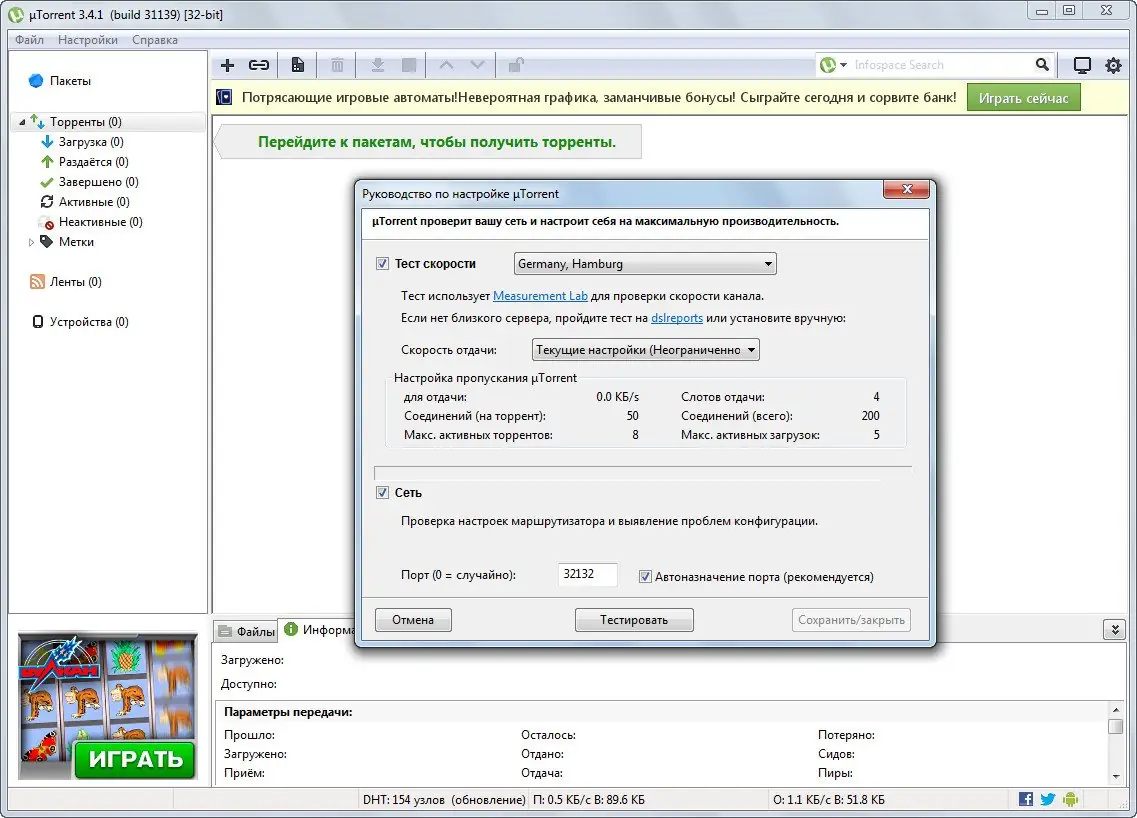1137x818 pixels.
Task: Toggle the Тест скорости checkbox
Action: pos(382,264)
